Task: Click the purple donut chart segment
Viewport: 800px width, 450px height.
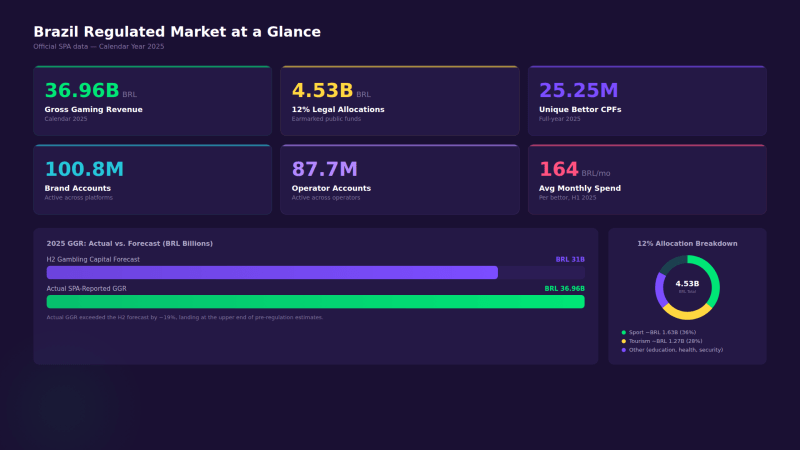Action: click(659, 290)
